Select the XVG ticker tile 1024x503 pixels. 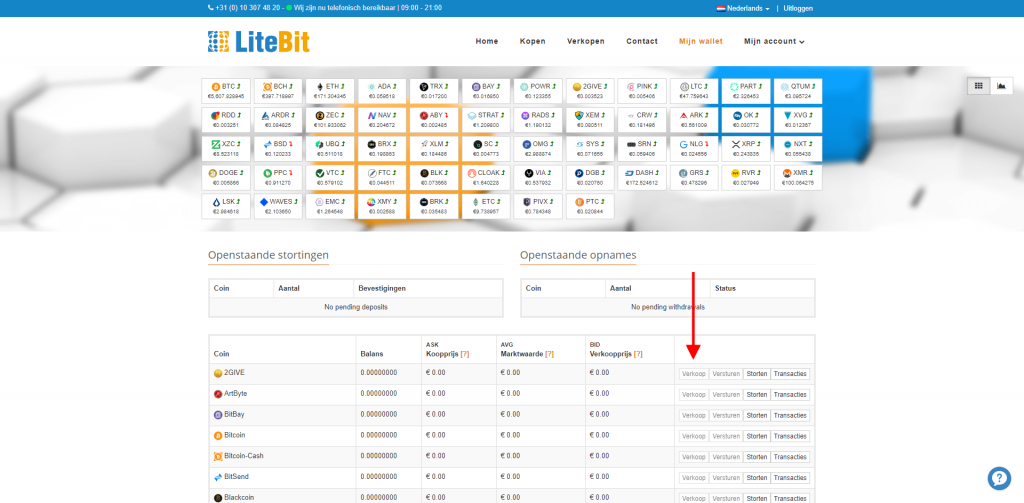pyautogui.click(x=798, y=120)
